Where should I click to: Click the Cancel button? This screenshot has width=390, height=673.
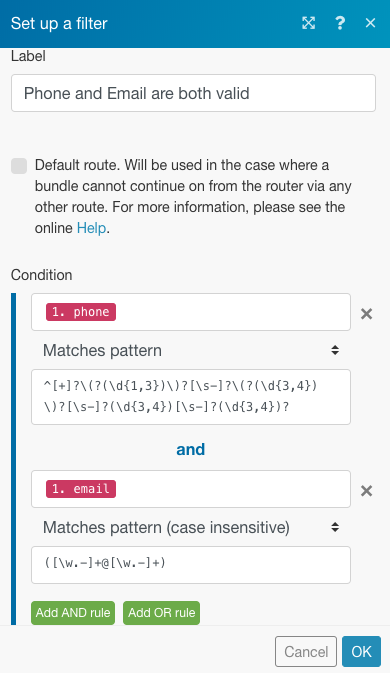point(306,652)
